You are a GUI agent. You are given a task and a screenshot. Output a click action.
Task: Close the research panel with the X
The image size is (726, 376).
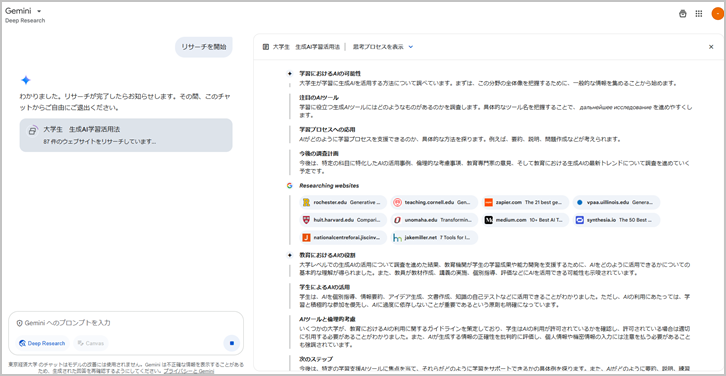pyautogui.click(x=711, y=47)
